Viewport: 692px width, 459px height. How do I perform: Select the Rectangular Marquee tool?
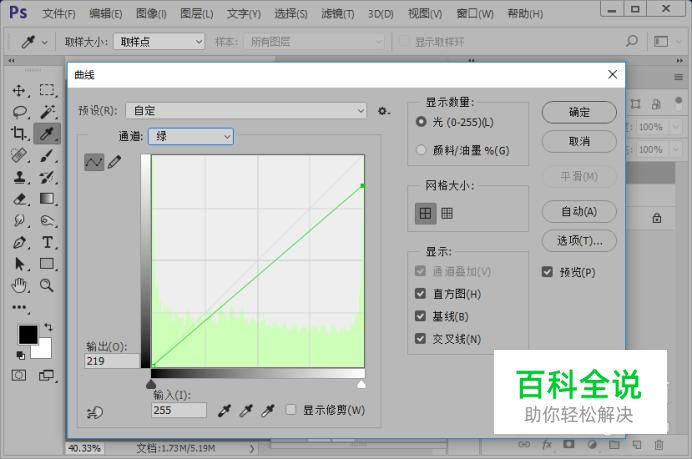pos(47,90)
